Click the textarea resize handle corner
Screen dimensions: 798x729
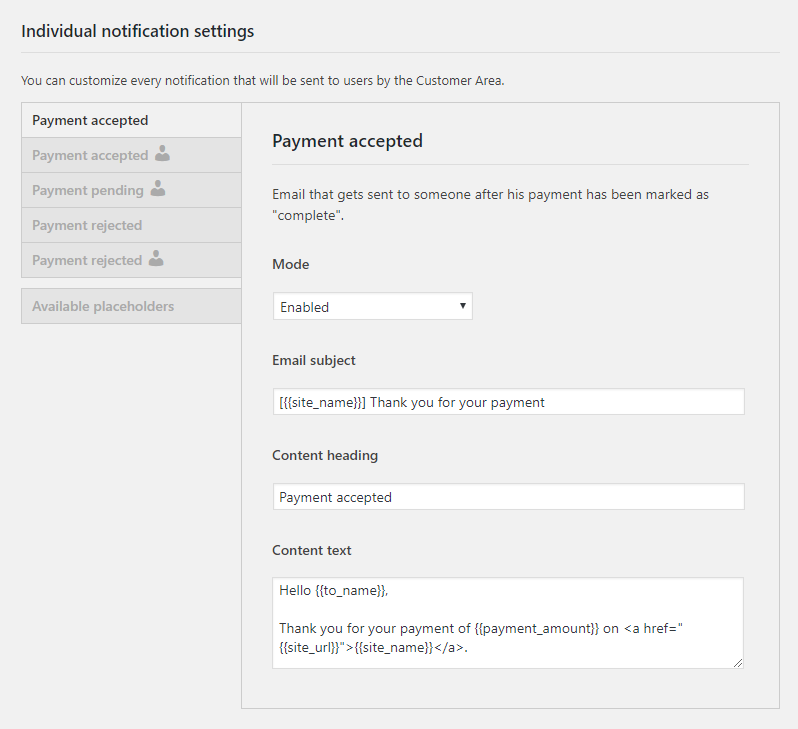pos(738,663)
